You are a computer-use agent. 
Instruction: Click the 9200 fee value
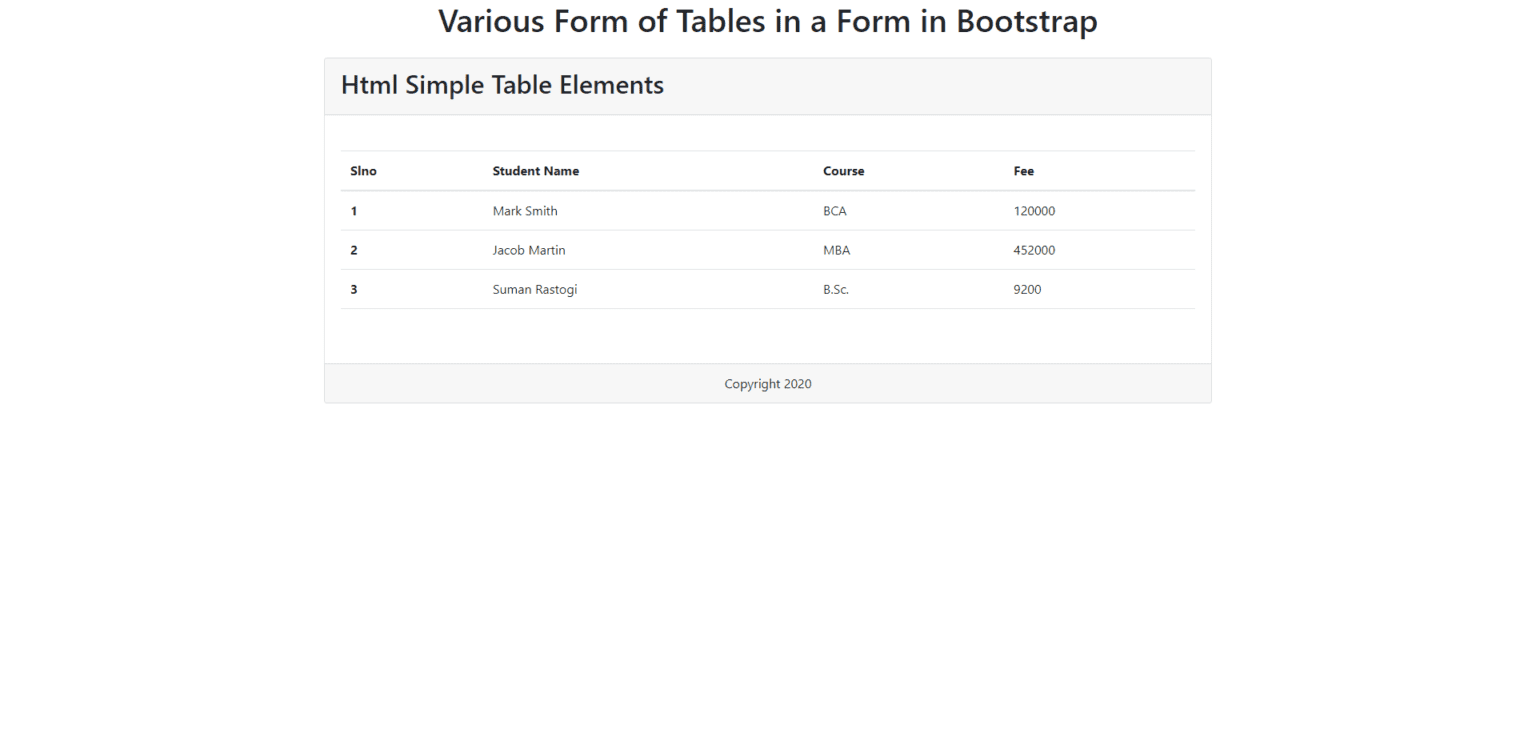(1027, 289)
